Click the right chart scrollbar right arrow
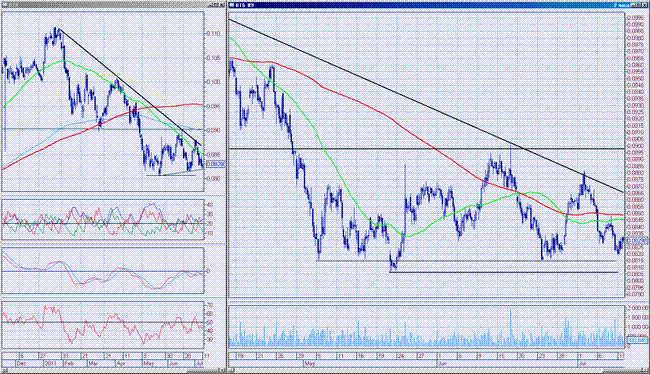 click(x=645, y=370)
